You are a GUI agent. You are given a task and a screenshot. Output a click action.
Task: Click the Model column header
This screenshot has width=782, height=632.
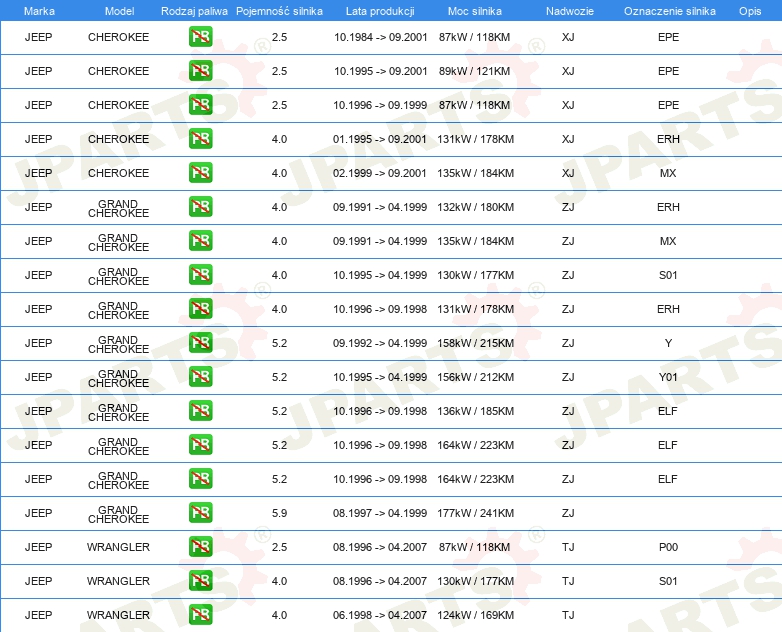119,11
